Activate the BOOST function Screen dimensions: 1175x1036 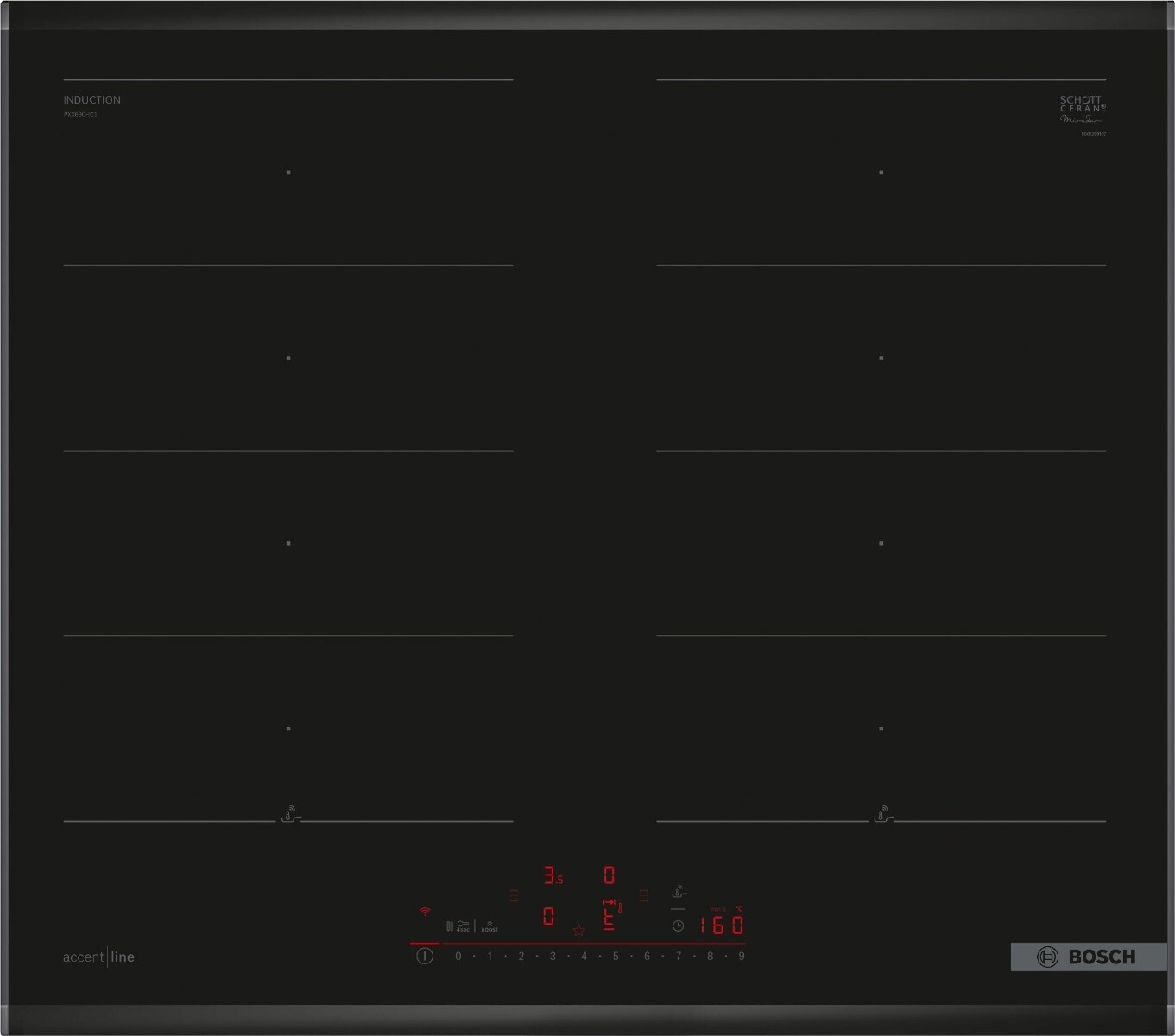click(490, 925)
